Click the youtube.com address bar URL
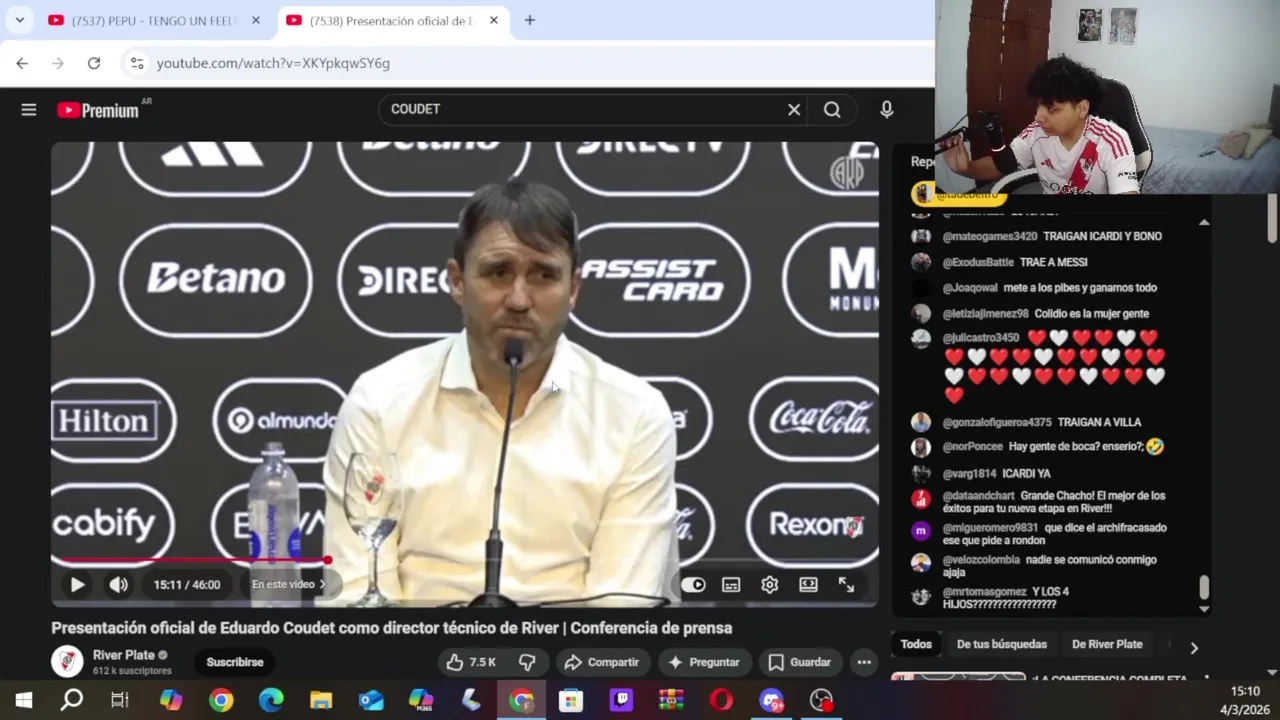 tap(273, 63)
